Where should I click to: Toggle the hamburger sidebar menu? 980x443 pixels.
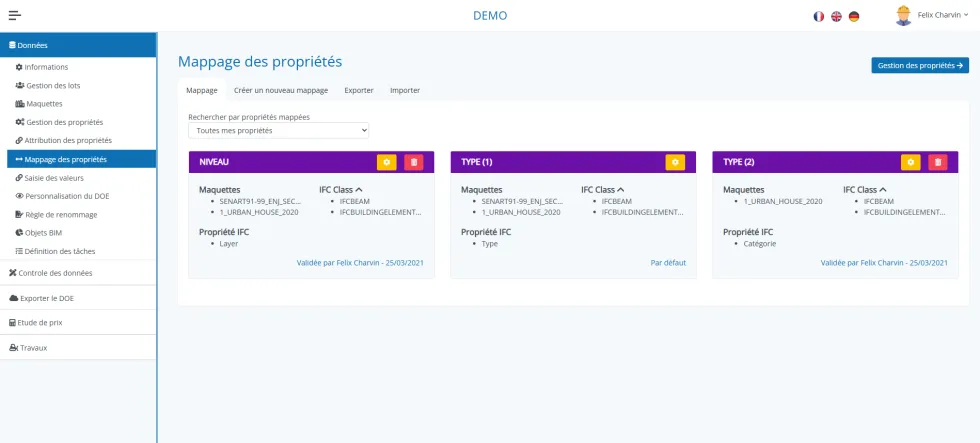[x=15, y=16]
